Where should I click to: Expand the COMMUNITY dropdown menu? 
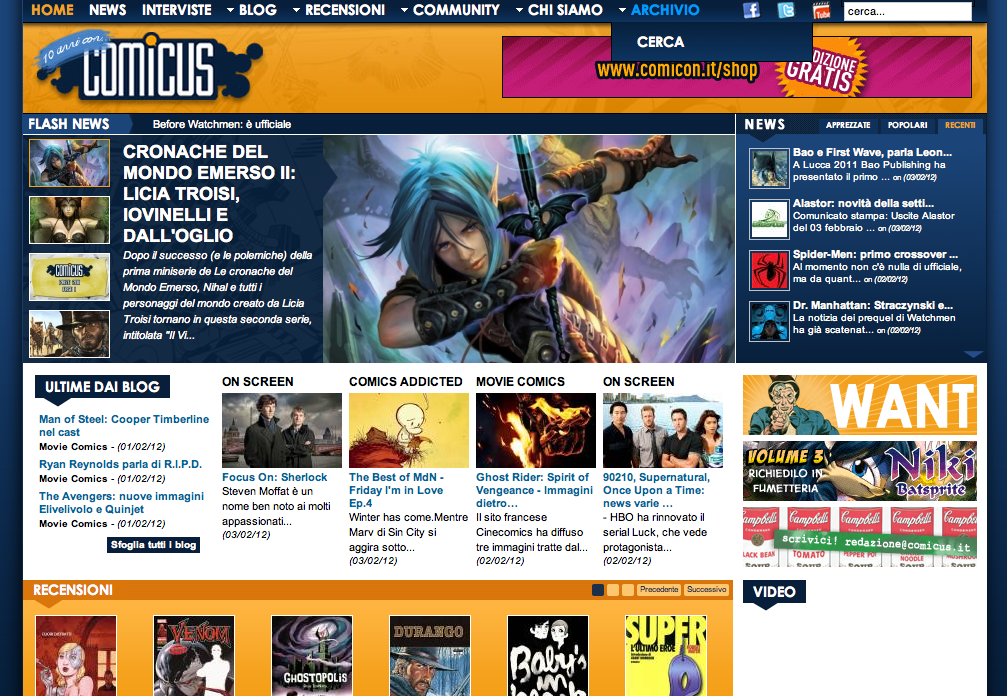click(x=450, y=10)
